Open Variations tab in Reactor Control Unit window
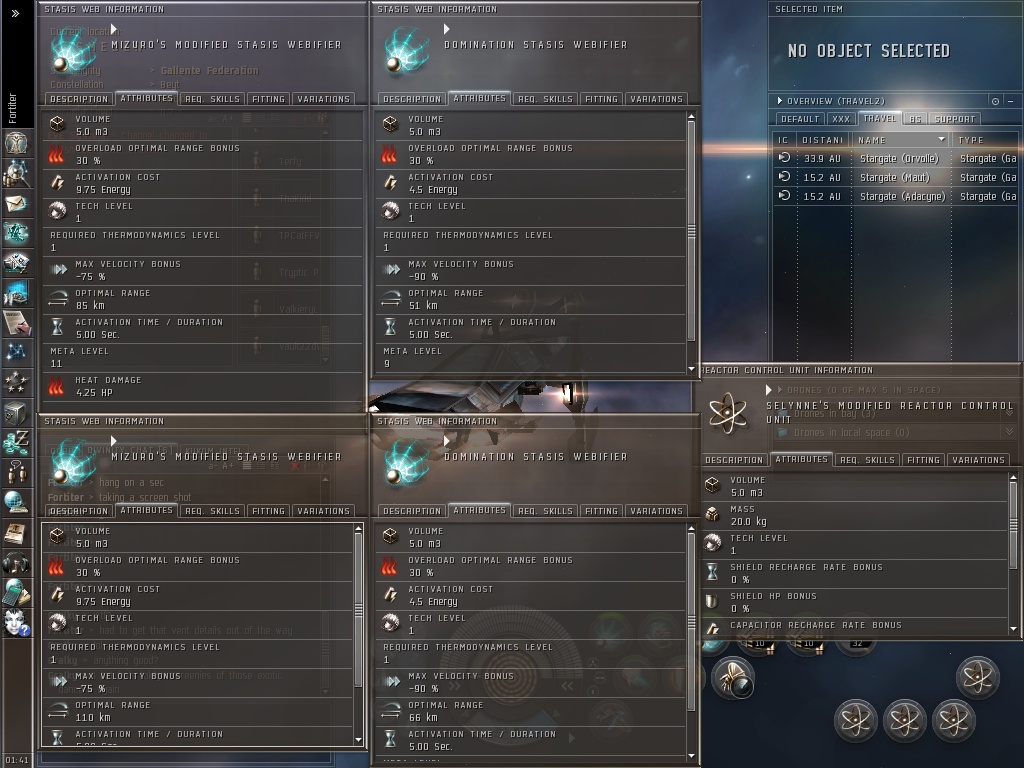 pos(978,460)
